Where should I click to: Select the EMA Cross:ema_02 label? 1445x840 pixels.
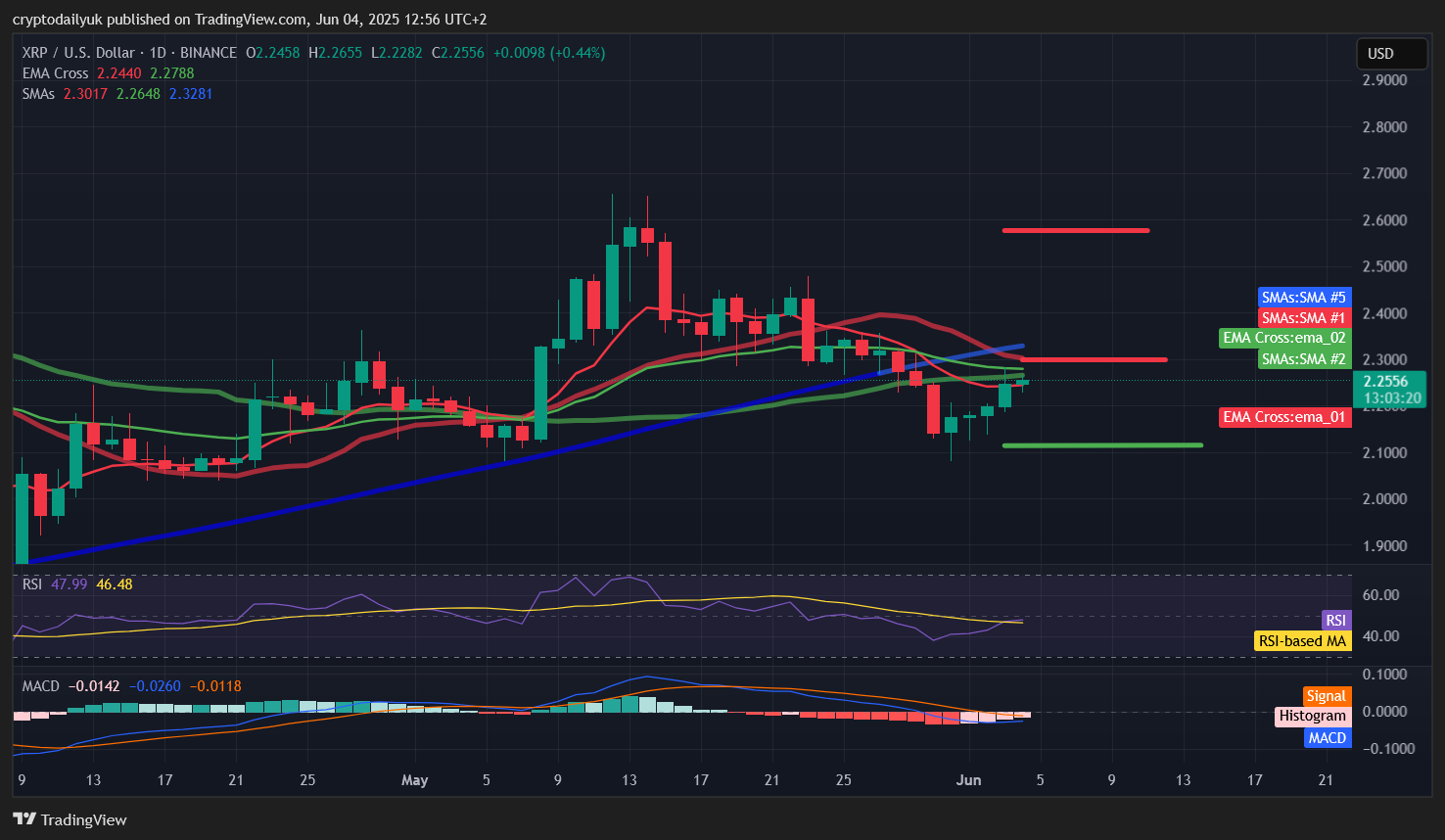[x=1284, y=338]
